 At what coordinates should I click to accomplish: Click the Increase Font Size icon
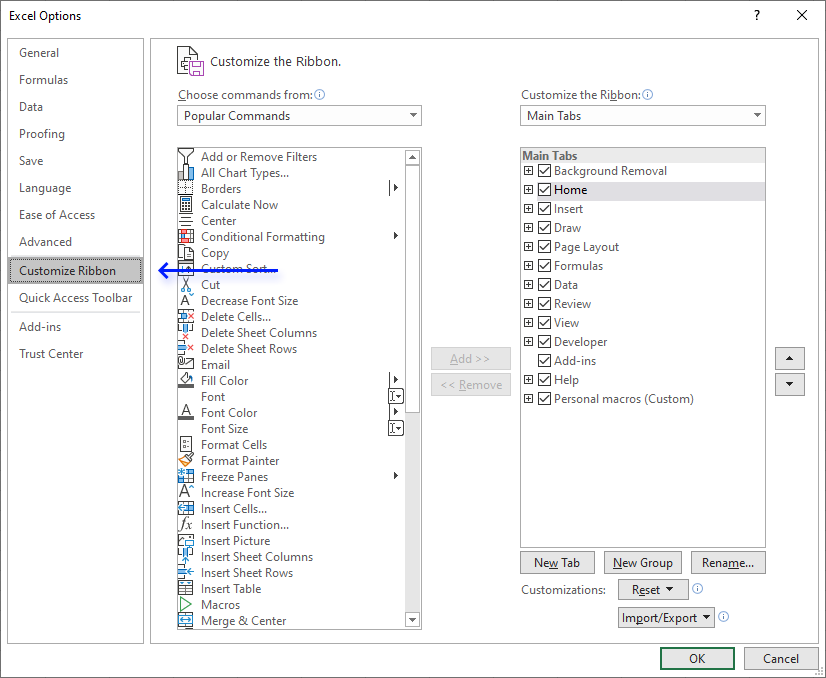pos(185,493)
